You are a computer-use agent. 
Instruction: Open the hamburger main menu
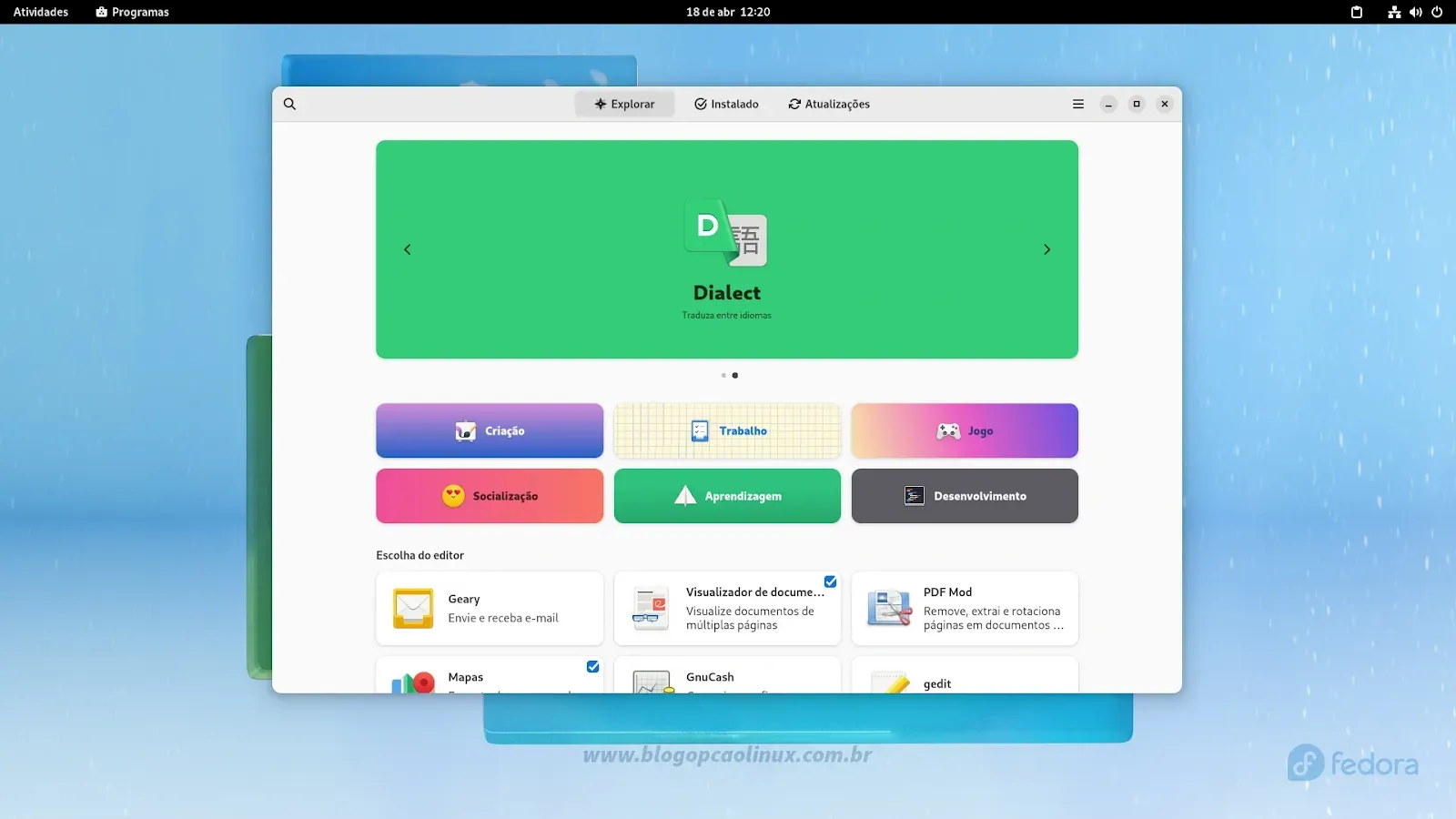1078,104
